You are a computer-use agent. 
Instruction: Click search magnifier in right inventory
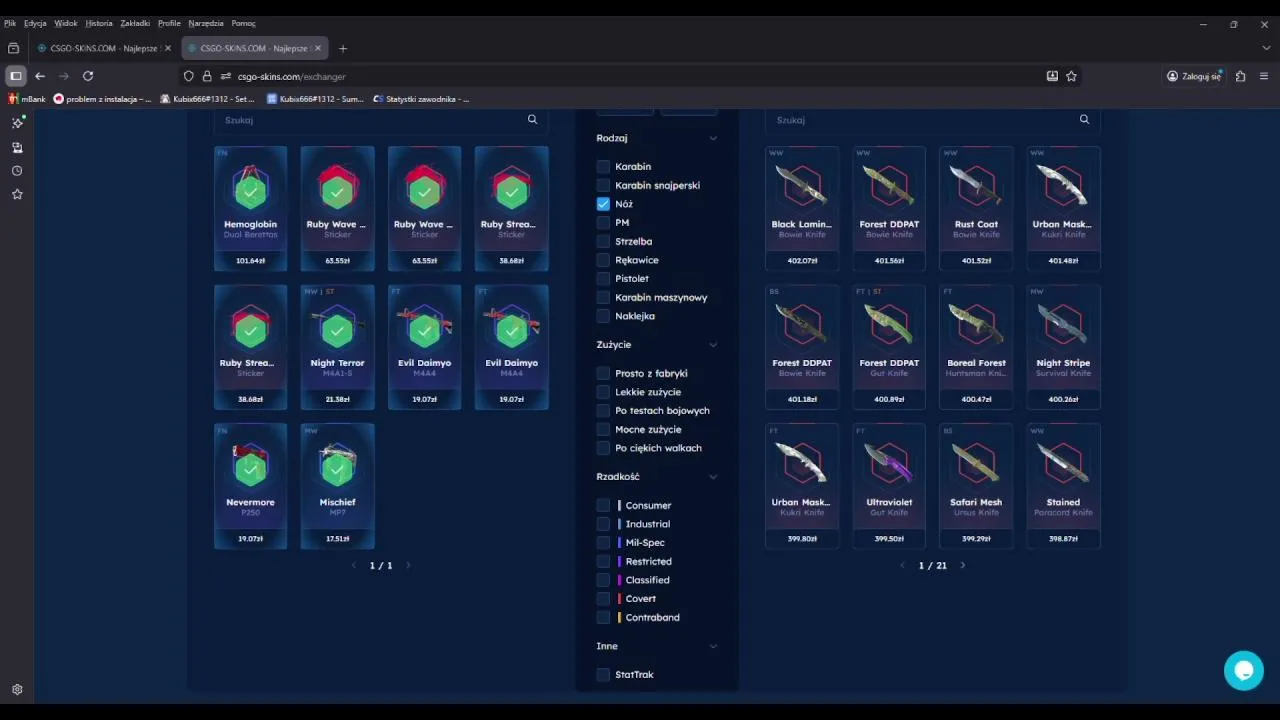(x=1084, y=119)
